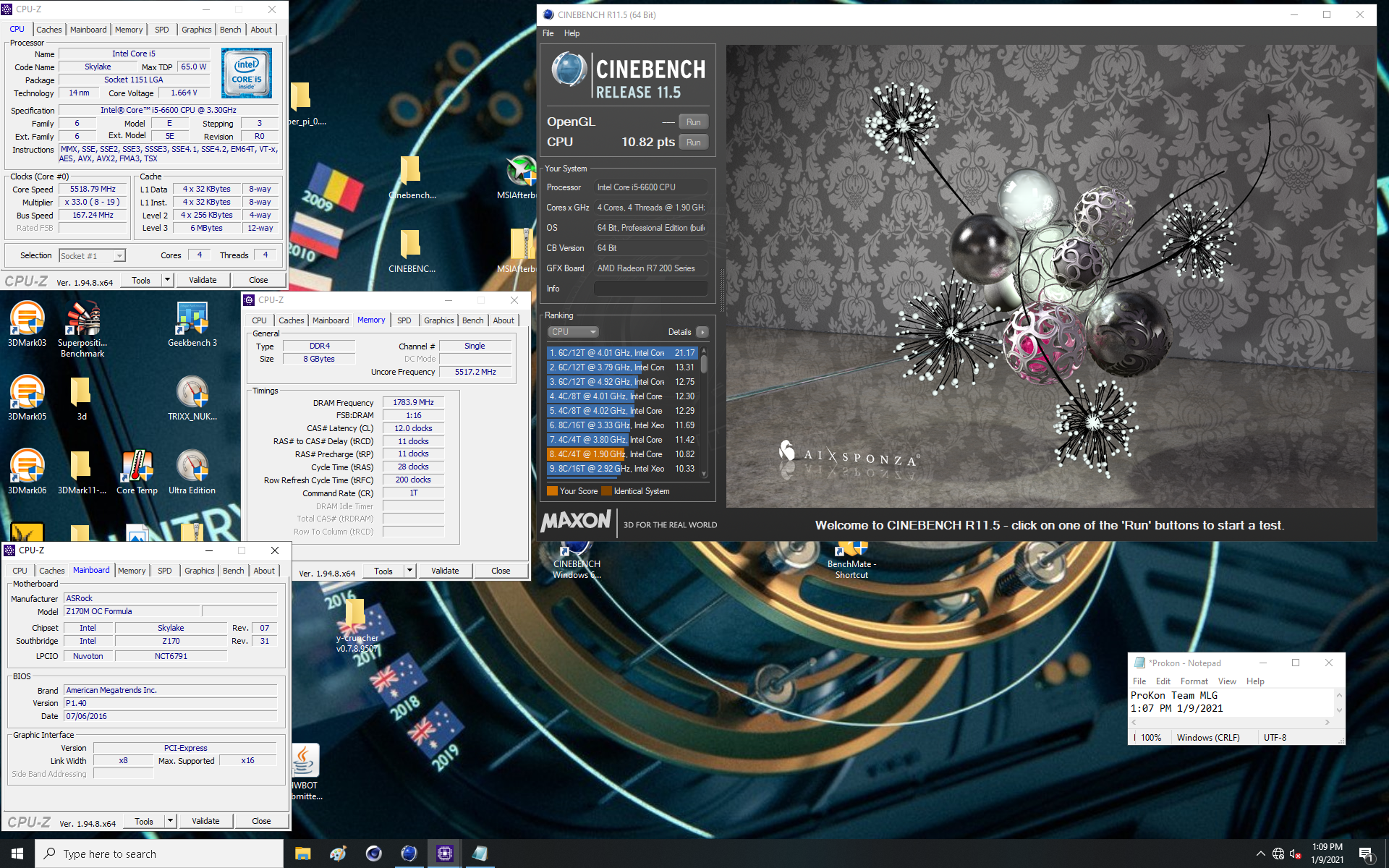Show hidden system tray icons

click(x=1260, y=854)
